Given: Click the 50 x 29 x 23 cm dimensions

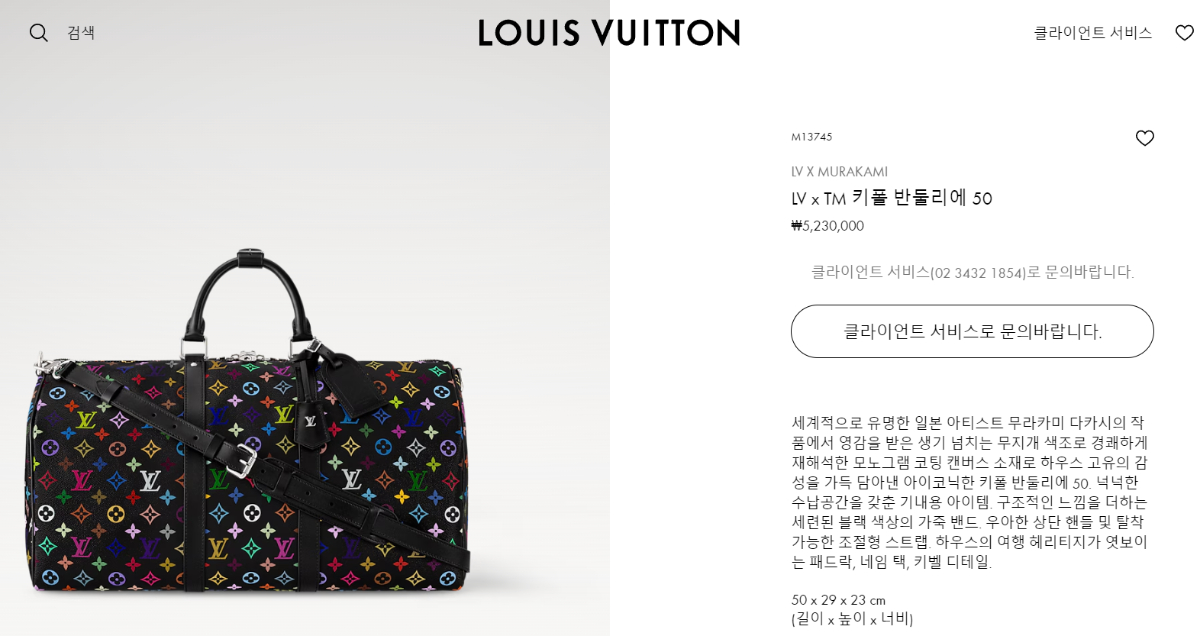Looking at the screenshot, I should coord(838,600).
